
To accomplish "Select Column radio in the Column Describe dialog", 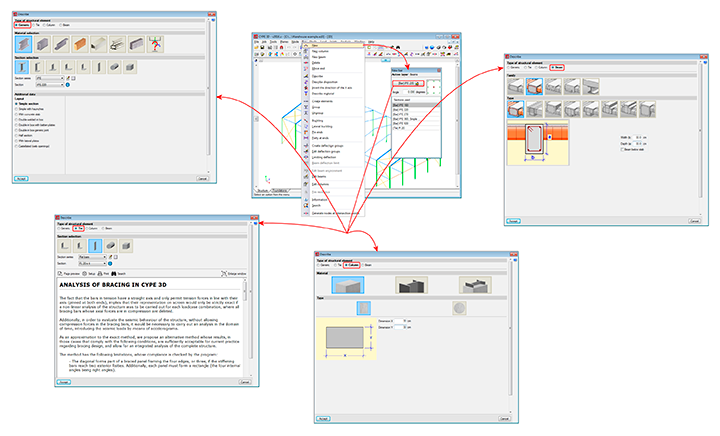I will click(352, 265).
